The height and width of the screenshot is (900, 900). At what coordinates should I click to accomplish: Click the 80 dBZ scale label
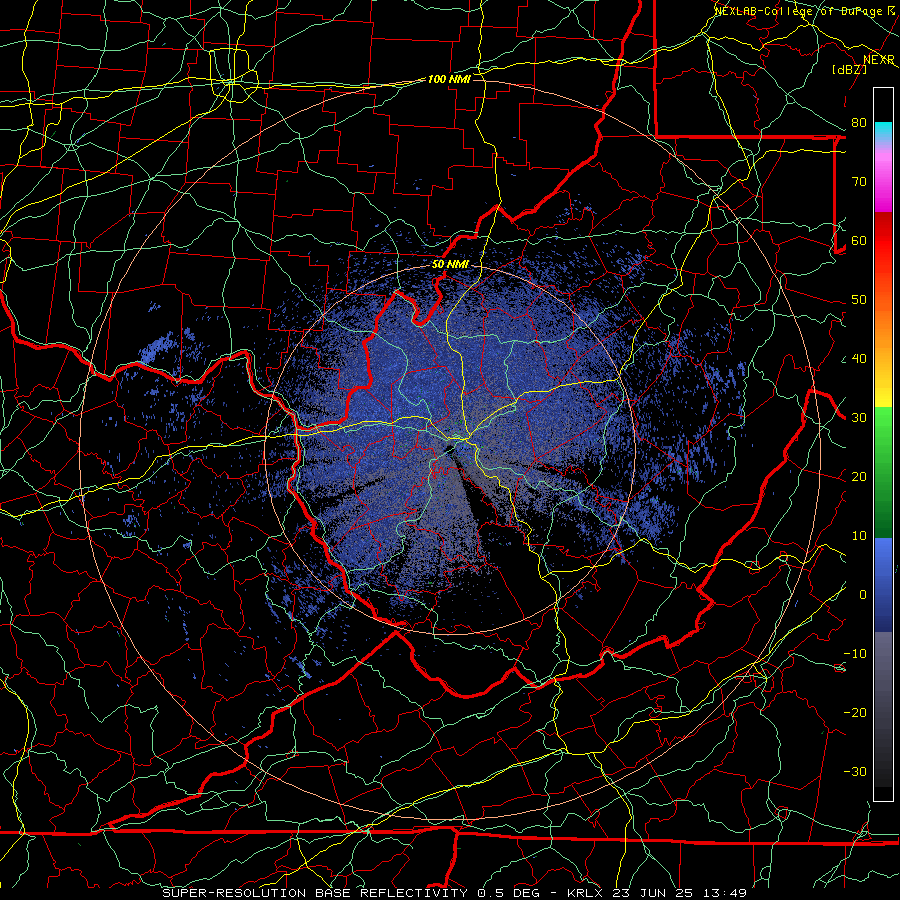[x=859, y=122]
